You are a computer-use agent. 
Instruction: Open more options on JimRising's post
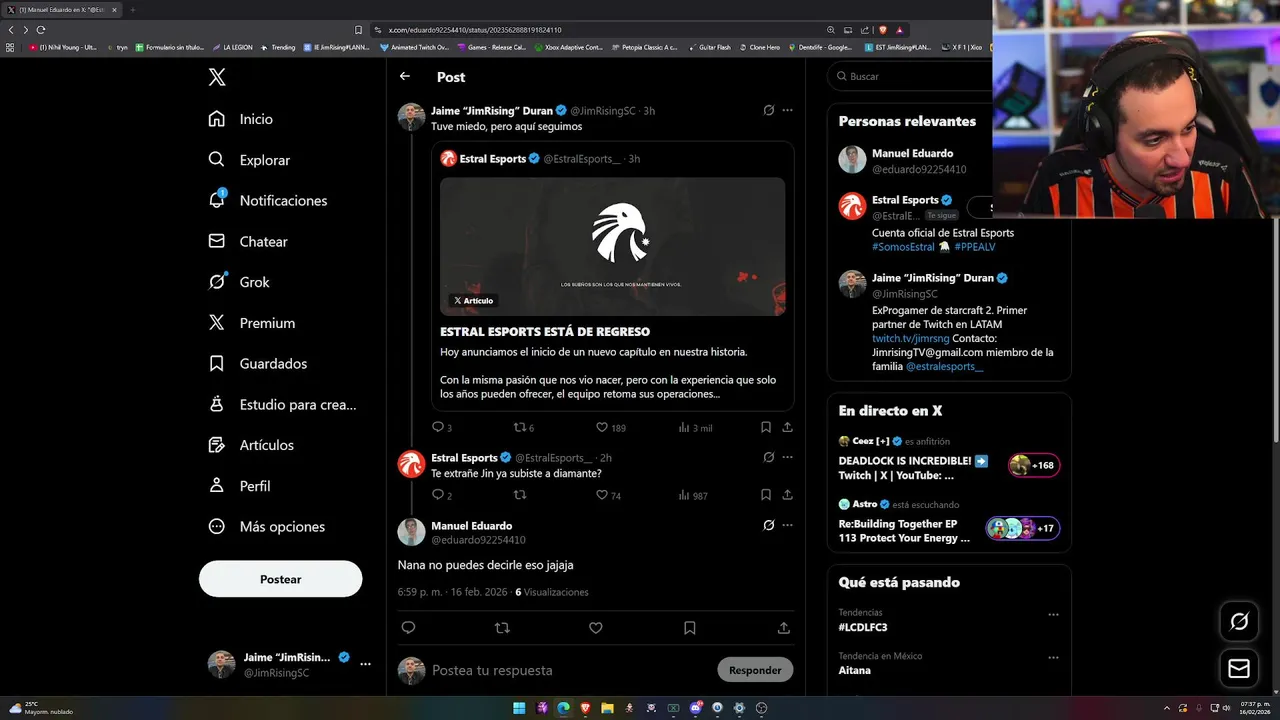(787, 110)
